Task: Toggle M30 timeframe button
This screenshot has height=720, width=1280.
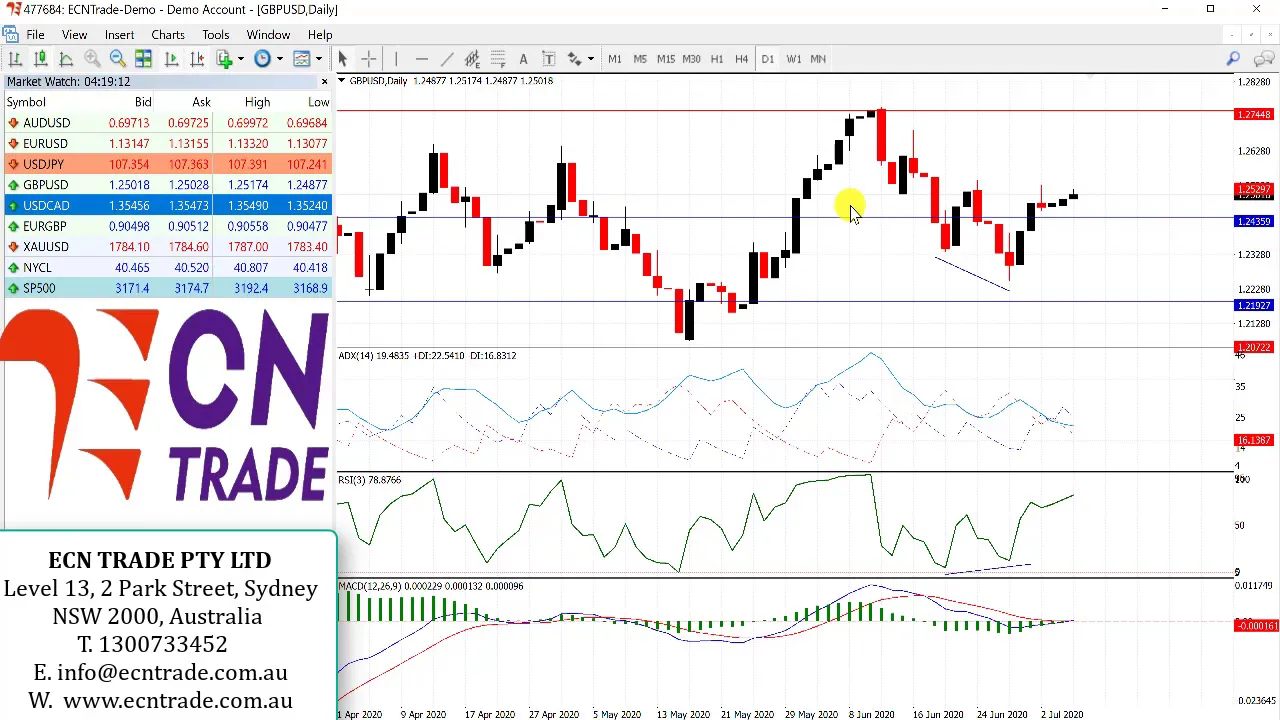Action: point(691,59)
